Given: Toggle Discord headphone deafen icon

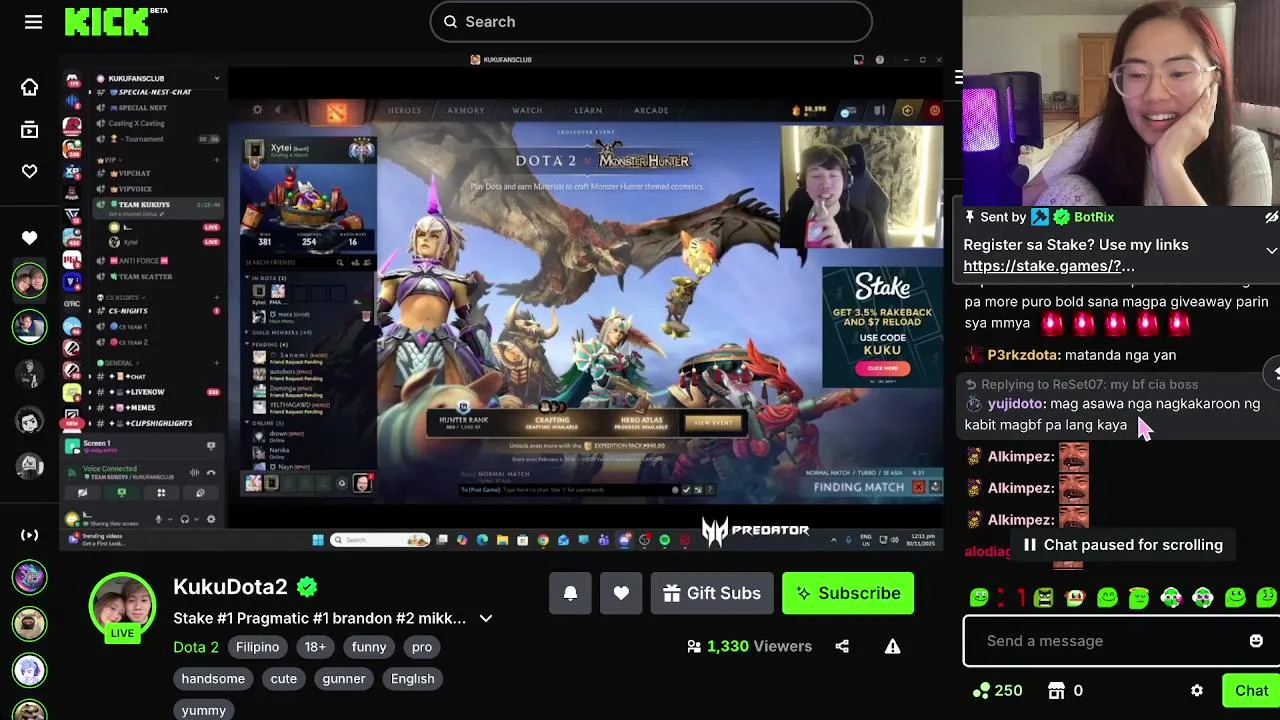Looking at the screenshot, I should [184, 519].
